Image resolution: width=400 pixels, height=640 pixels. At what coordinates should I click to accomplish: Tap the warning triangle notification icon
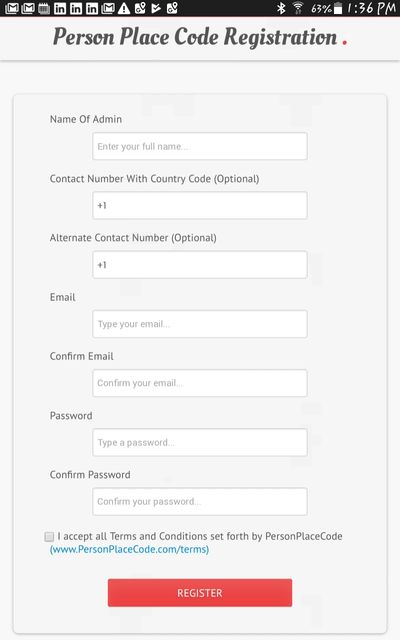pyautogui.click(x=124, y=8)
